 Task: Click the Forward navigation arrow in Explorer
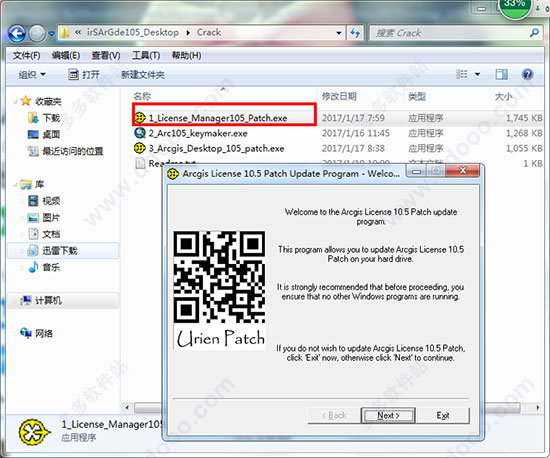[36, 33]
